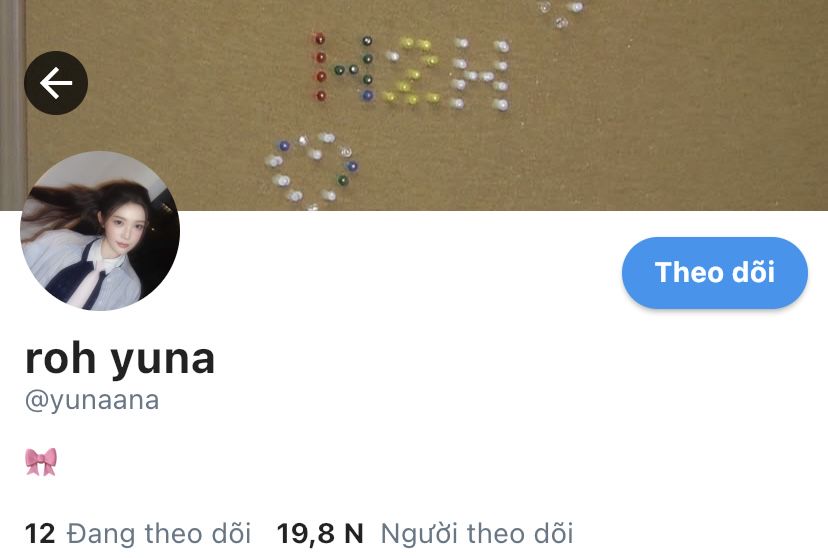Viewport: 828px width, 558px height.
Task: Follow the account with Theo dõi button
Action: pos(714,272)
